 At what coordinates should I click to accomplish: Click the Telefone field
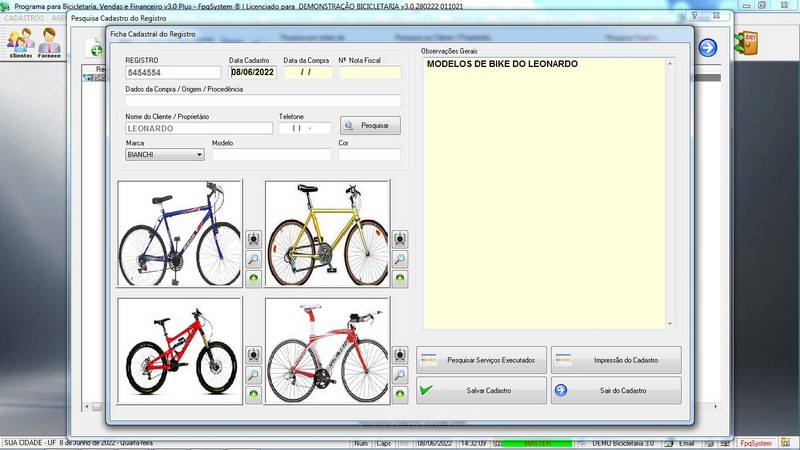[x=305, y=129]
